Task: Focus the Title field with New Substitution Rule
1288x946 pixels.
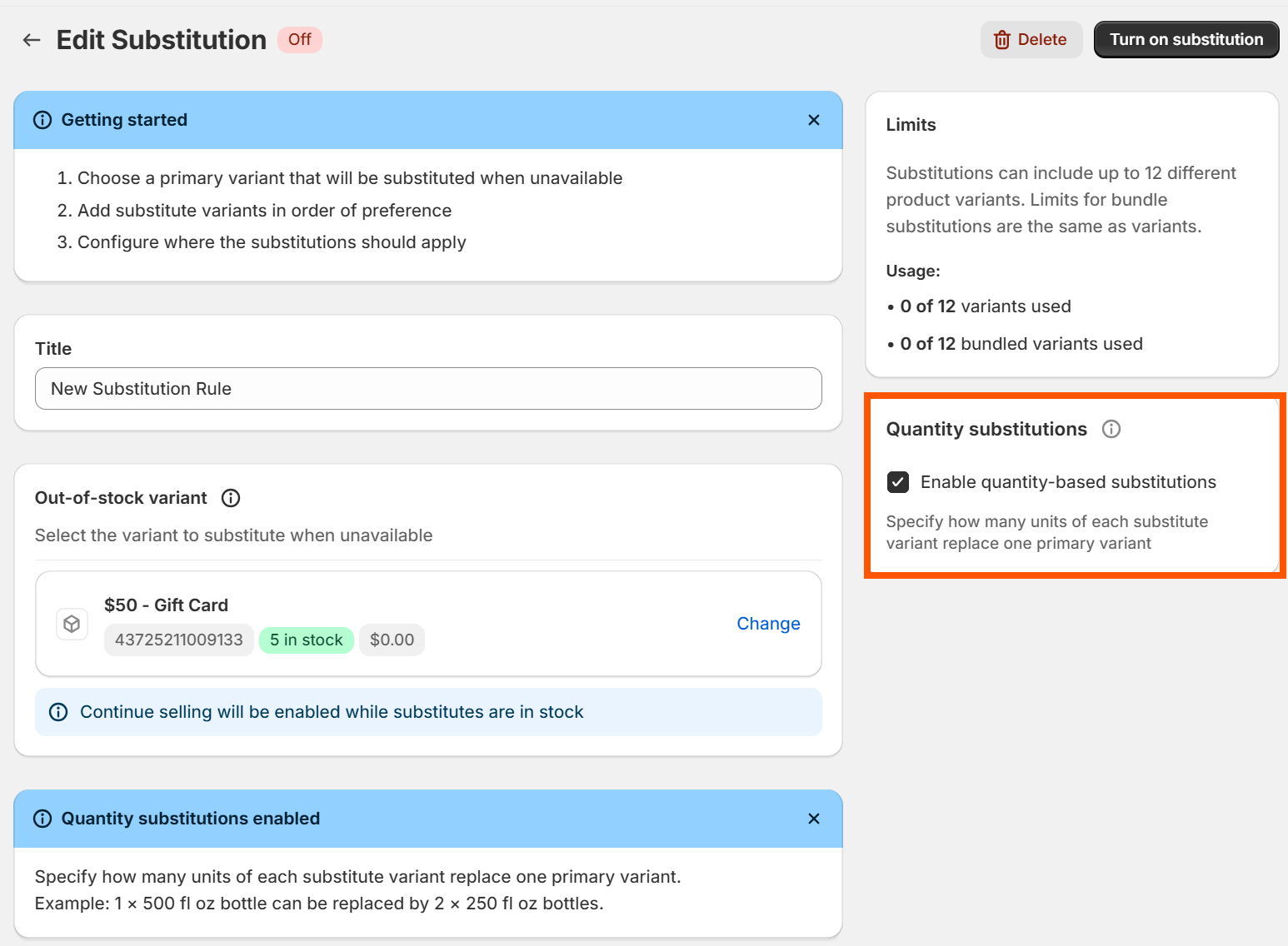Action: (x=428, y=389)
